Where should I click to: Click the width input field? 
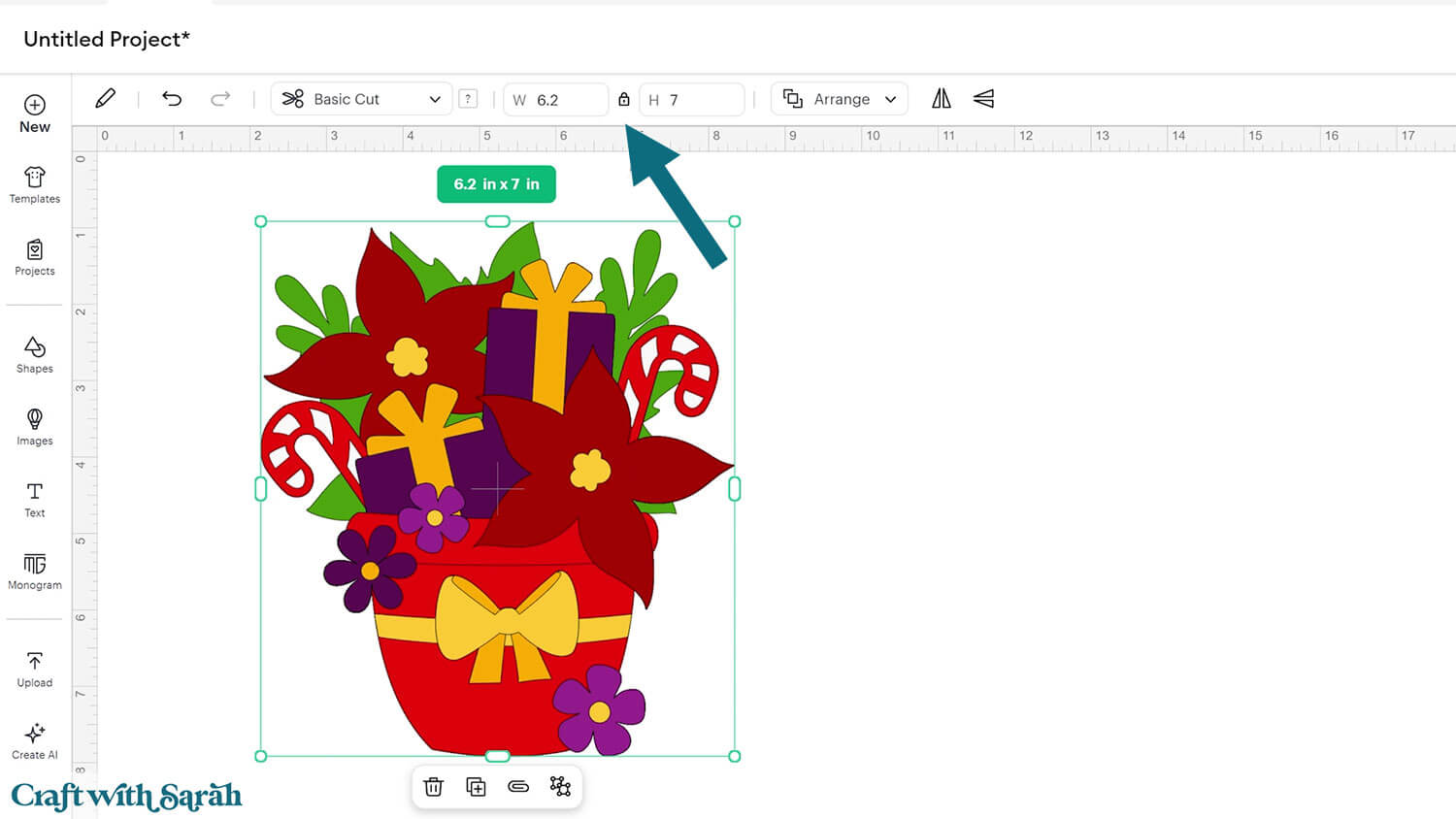[x=568, y=100]
